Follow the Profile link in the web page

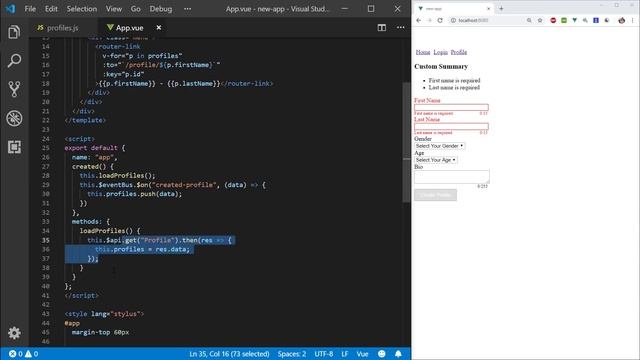459,52
